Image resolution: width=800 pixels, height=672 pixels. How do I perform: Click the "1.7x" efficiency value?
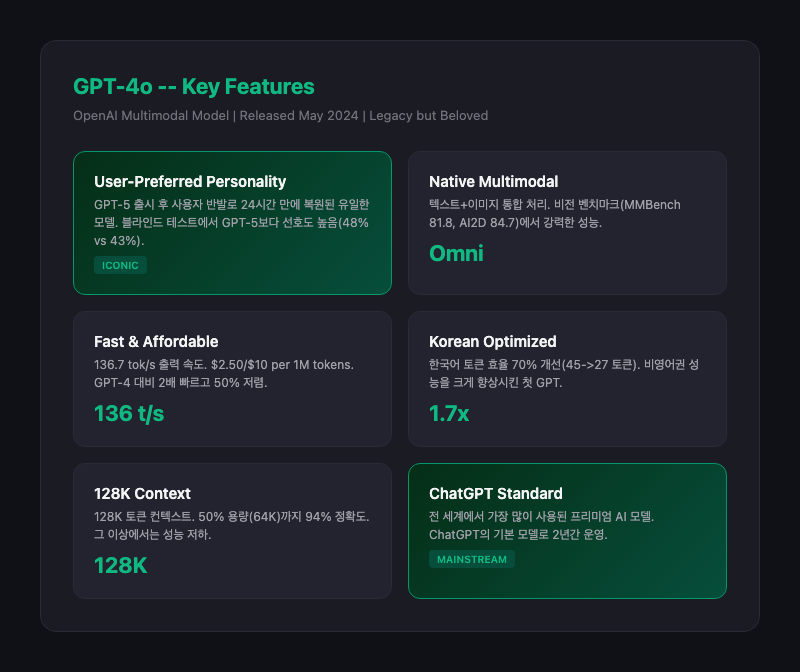(x=449, y=413)
